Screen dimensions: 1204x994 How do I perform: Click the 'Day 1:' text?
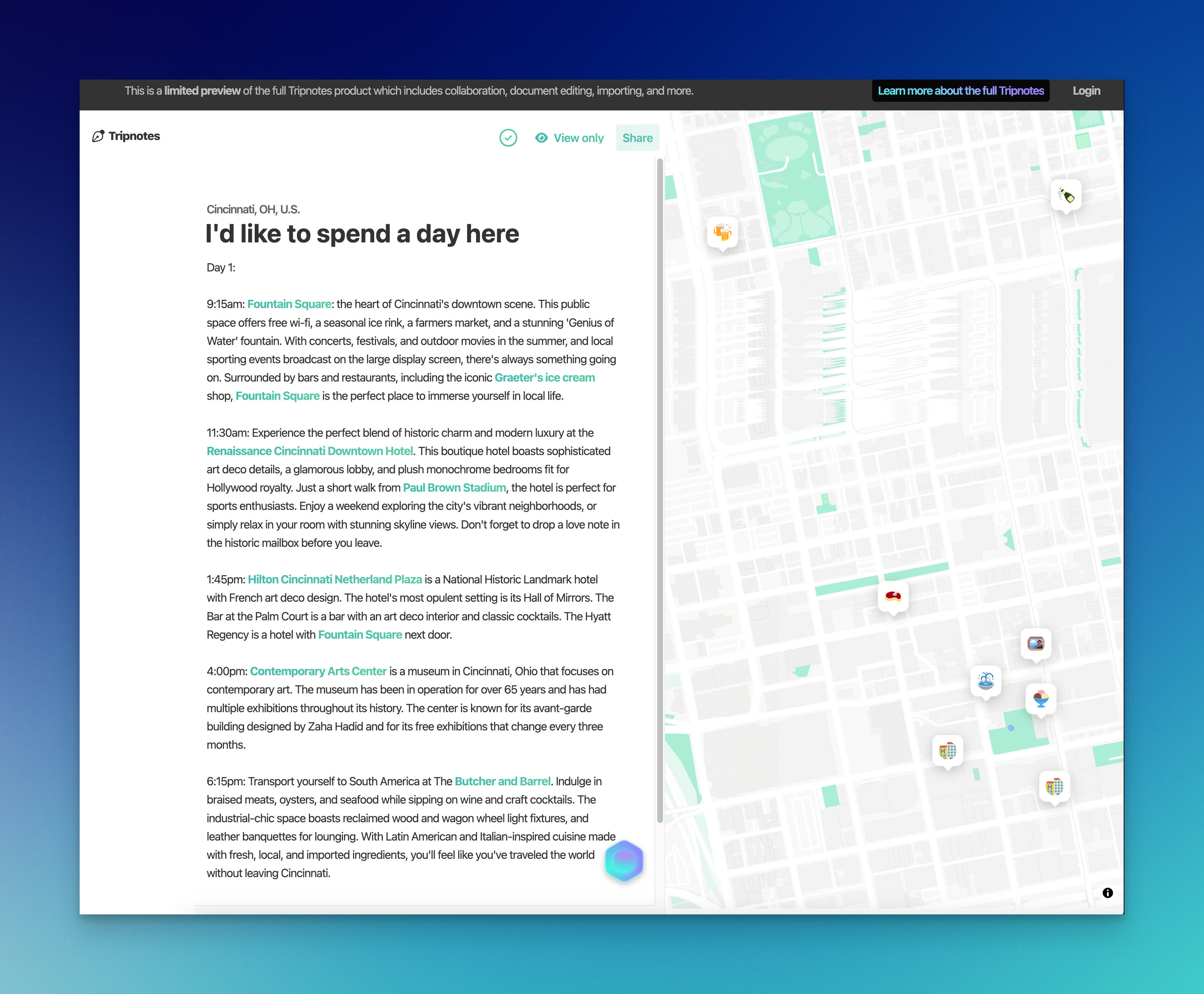point(221,268)
